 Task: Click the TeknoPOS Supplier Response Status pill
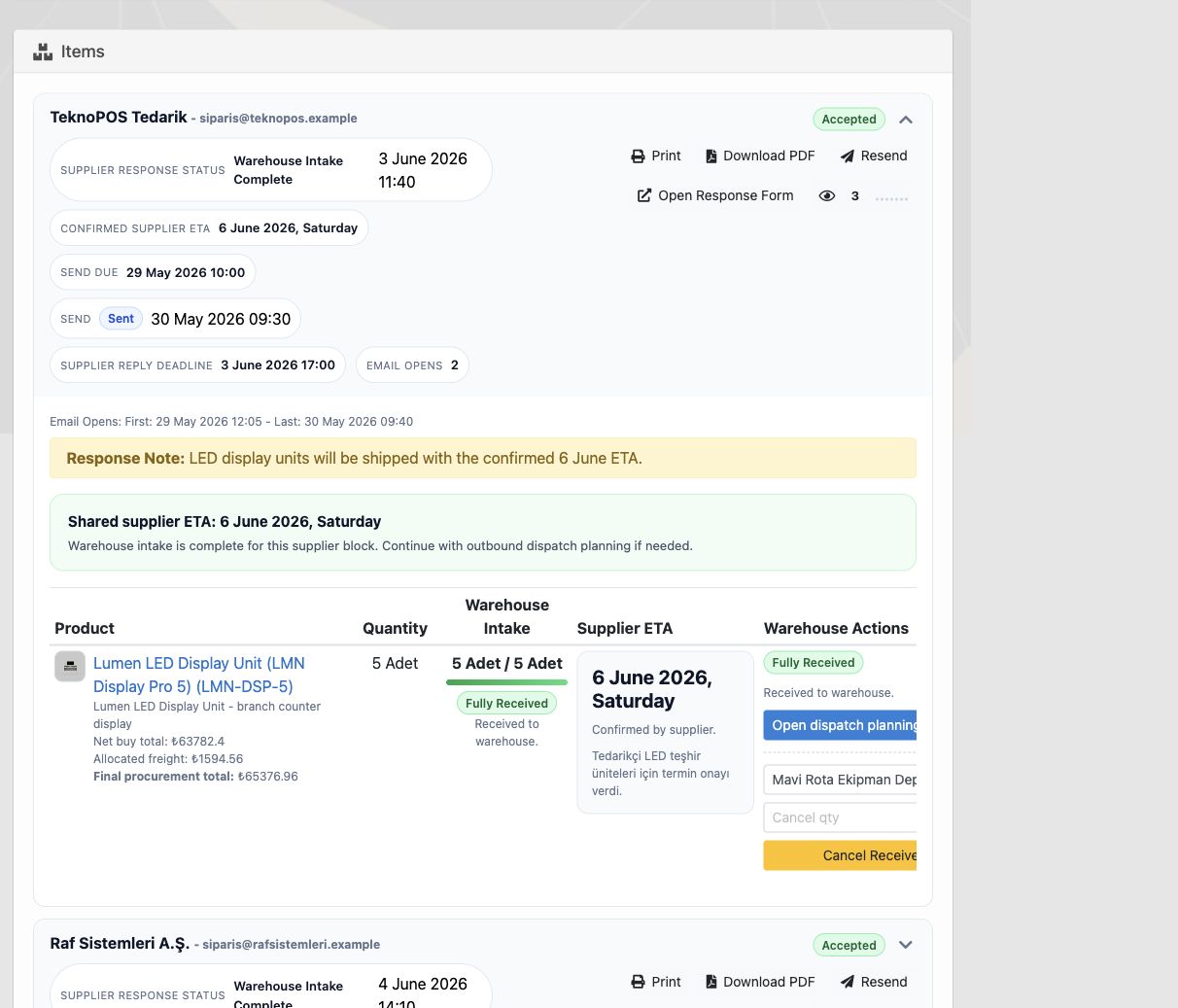271,170
